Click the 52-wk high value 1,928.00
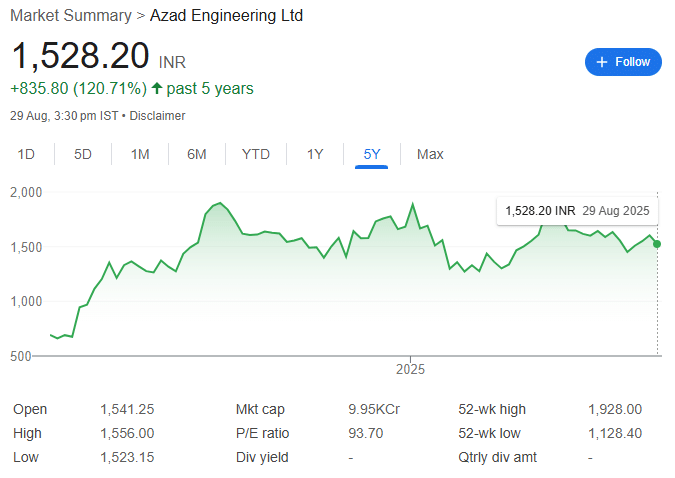This screenshot has width=675, height=478. point(615,409)
